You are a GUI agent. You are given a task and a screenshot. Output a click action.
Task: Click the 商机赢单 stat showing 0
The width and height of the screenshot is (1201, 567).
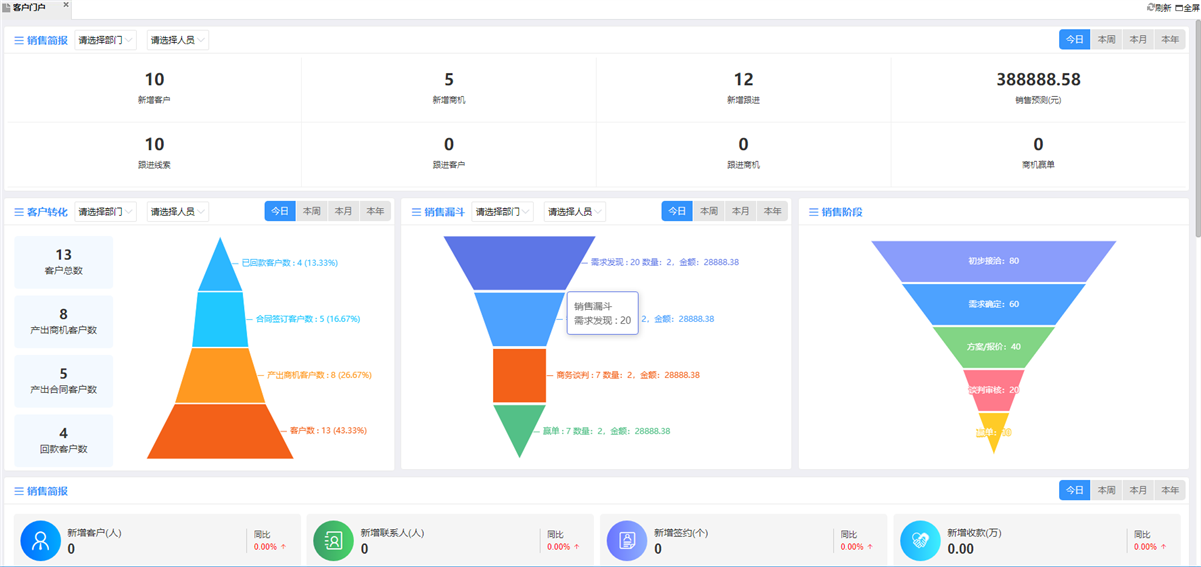point(1038,152)
